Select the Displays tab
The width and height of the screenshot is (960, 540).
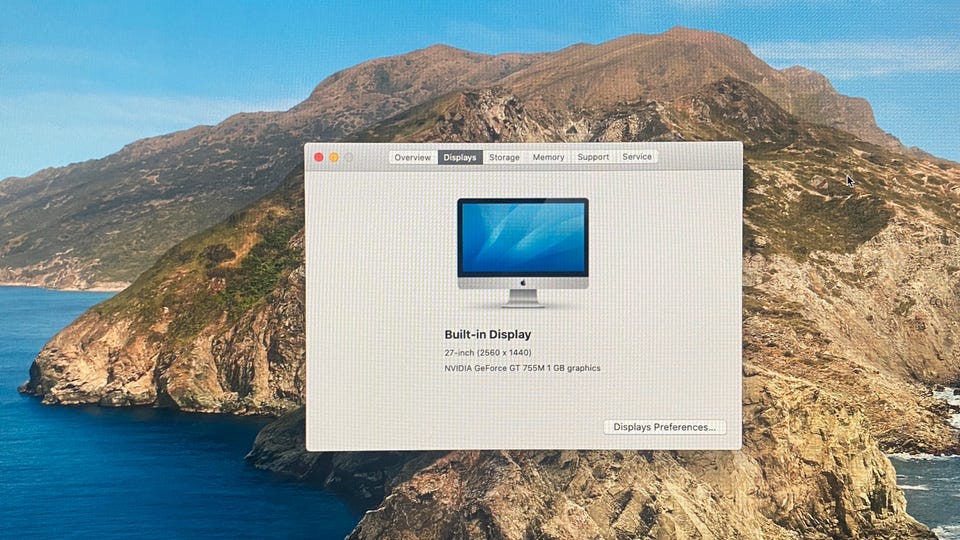(x=460, y=157)
